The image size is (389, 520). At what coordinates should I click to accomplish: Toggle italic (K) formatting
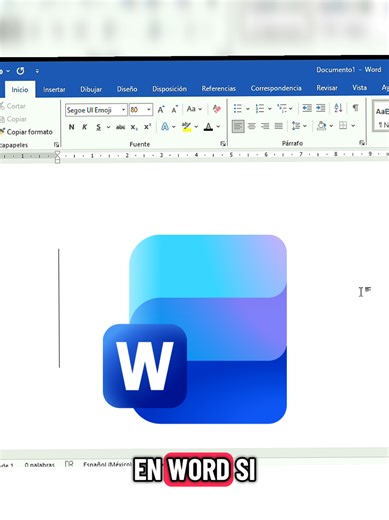point(85,127)
